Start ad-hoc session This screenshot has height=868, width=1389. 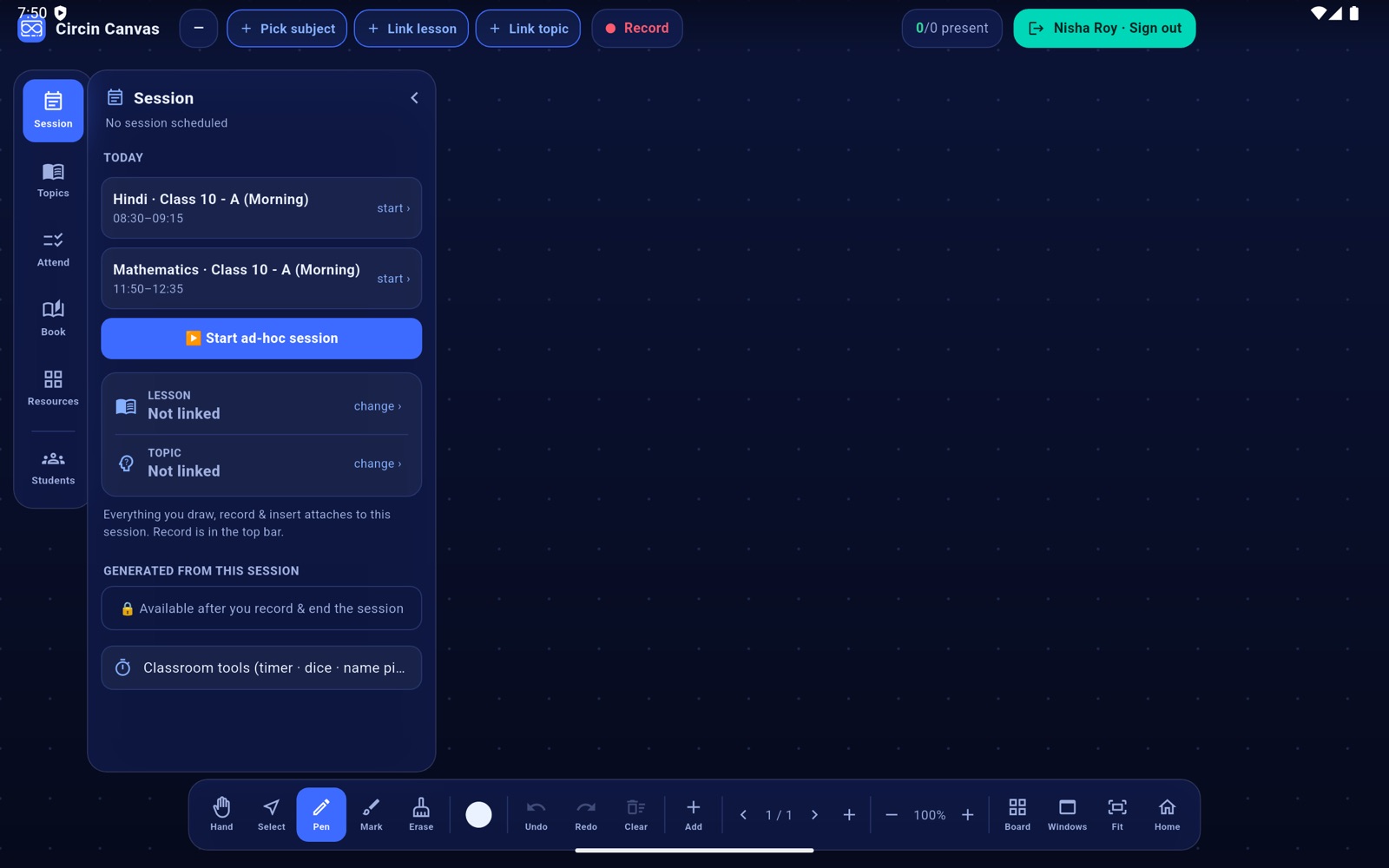[x=261, y=339]
